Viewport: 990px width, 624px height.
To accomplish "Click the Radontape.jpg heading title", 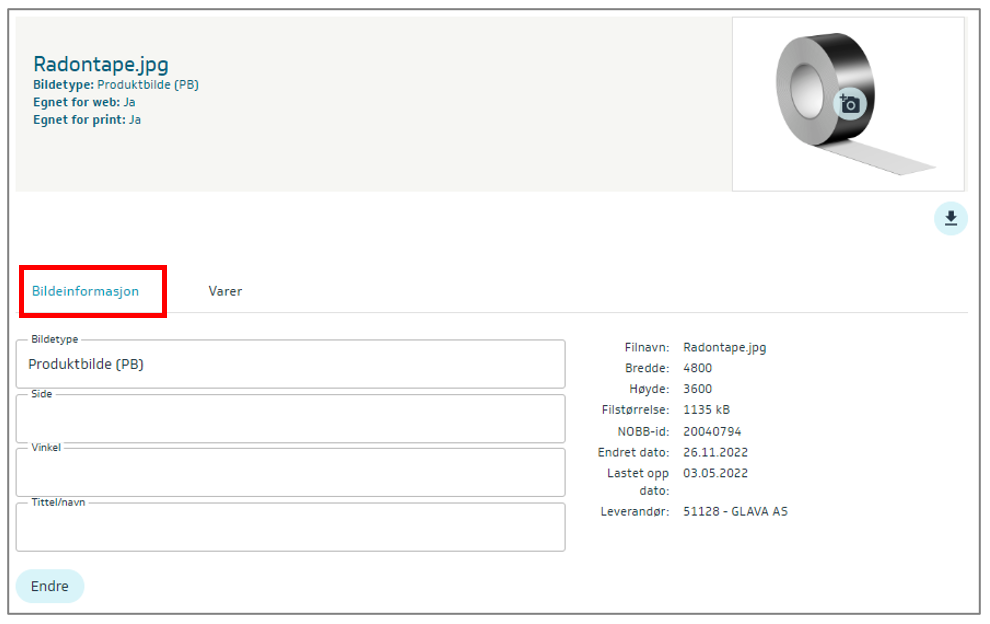I will [101, 65].
